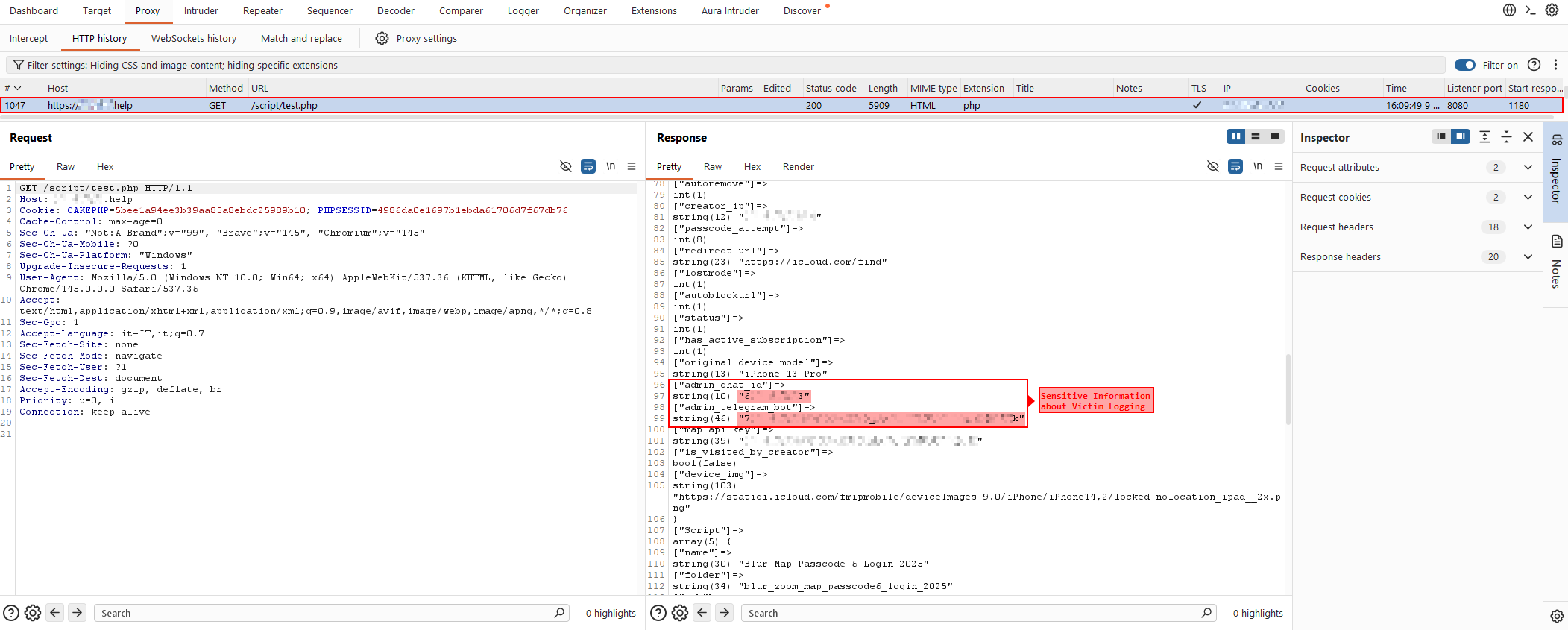Open the WebSockets history tab
Screen dimensions: 1568x630
194,39
